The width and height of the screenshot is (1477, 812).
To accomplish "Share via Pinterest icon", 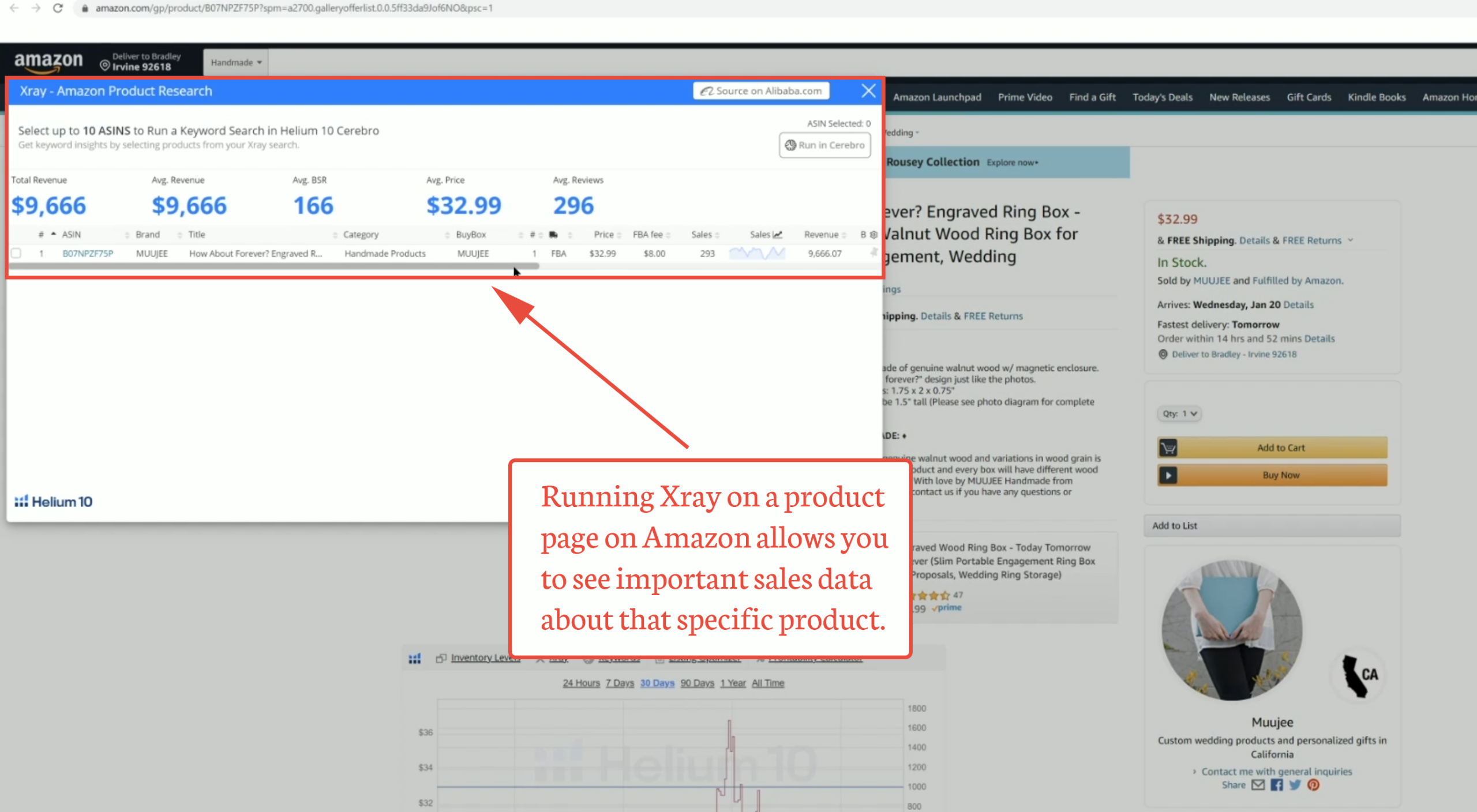I will (1314, 785).
